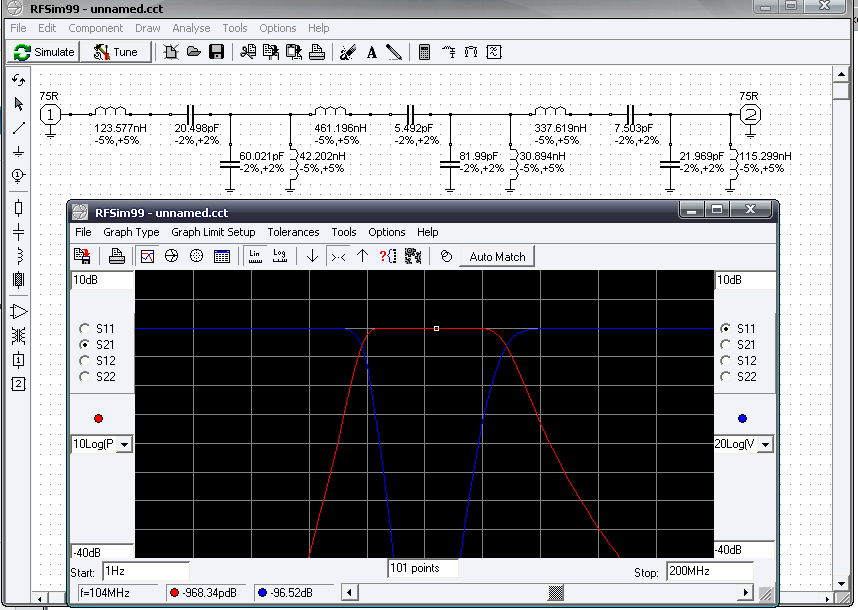This screenshot has height=610, width=858.
Task: Select S11 for the right blue trace
Action: [x=725, y=328]
